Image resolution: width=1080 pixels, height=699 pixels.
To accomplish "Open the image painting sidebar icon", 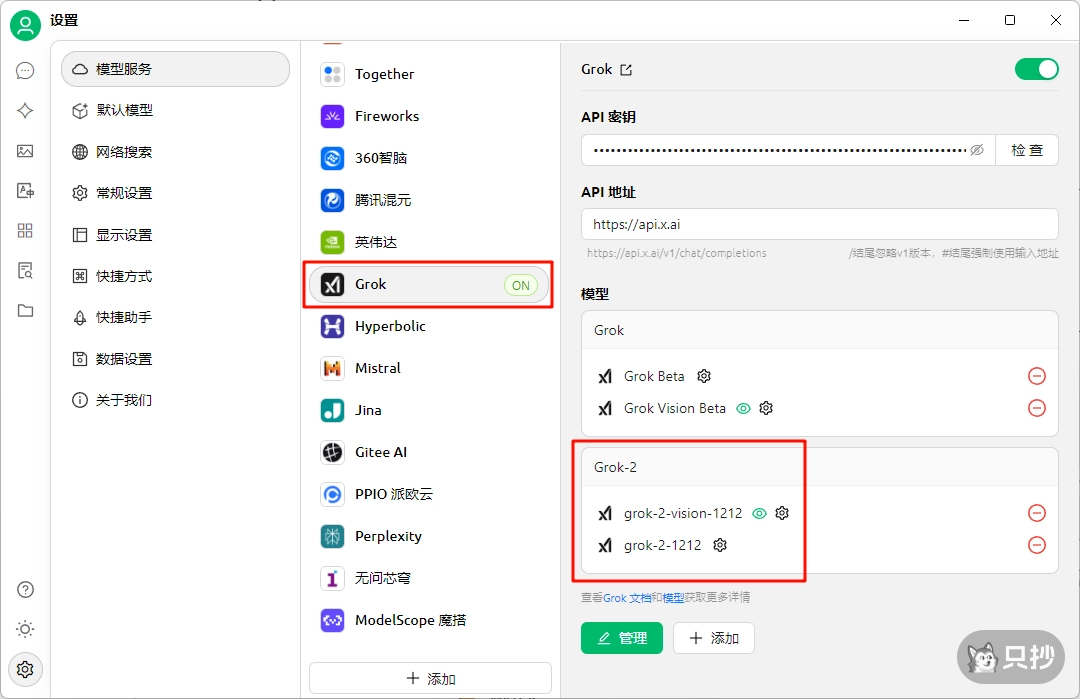I will pyautogui.click(x=25, y=151).
